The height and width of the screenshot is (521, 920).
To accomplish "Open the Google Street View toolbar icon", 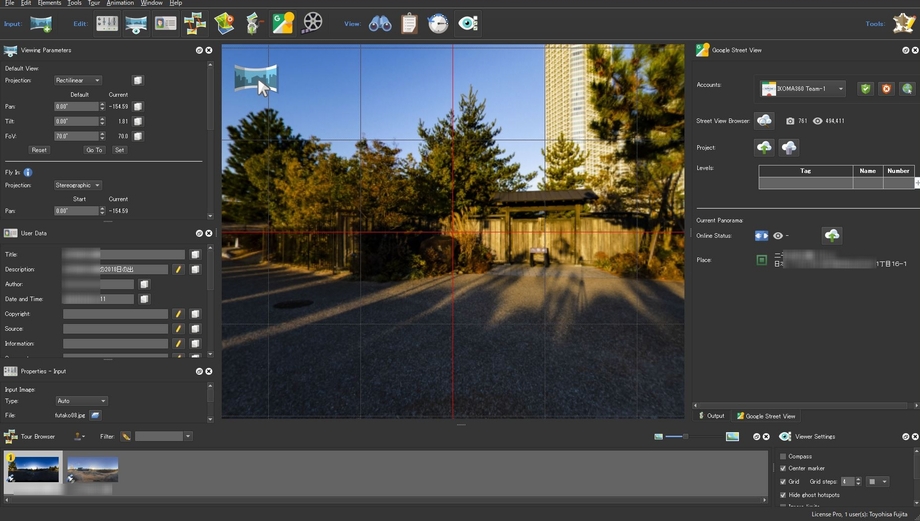I will pyautogui.click(x=283, y=23).
